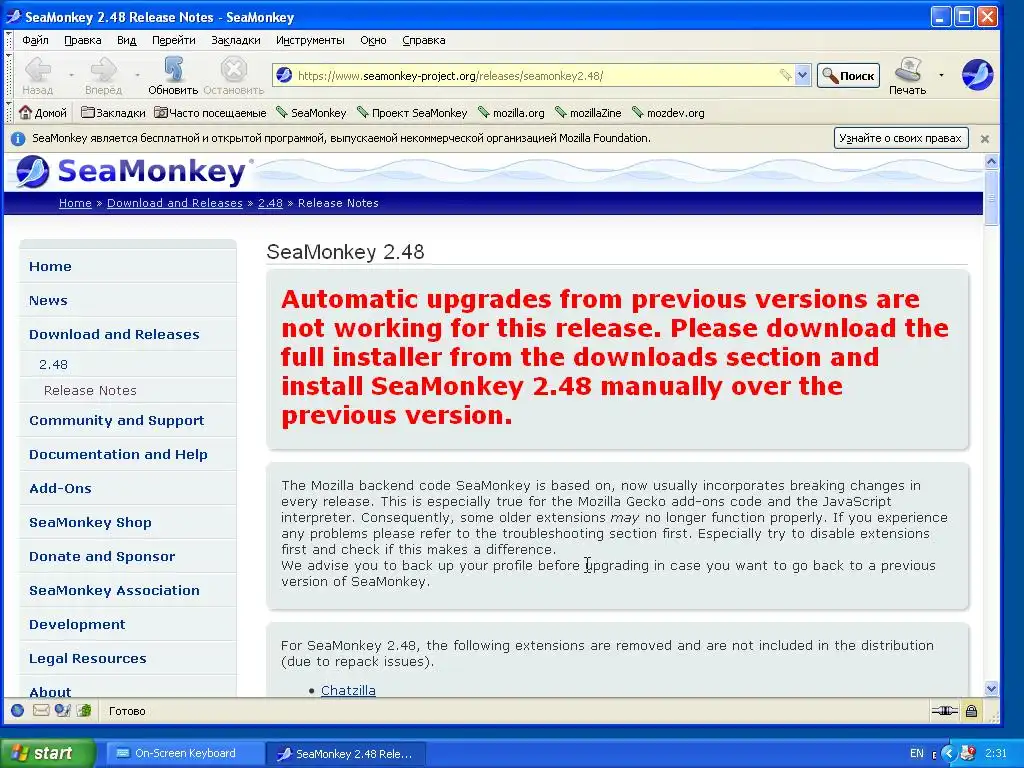Click the tag icon in address bar
The width and height of the screenshot is (1024, 768).
(785, 75)
